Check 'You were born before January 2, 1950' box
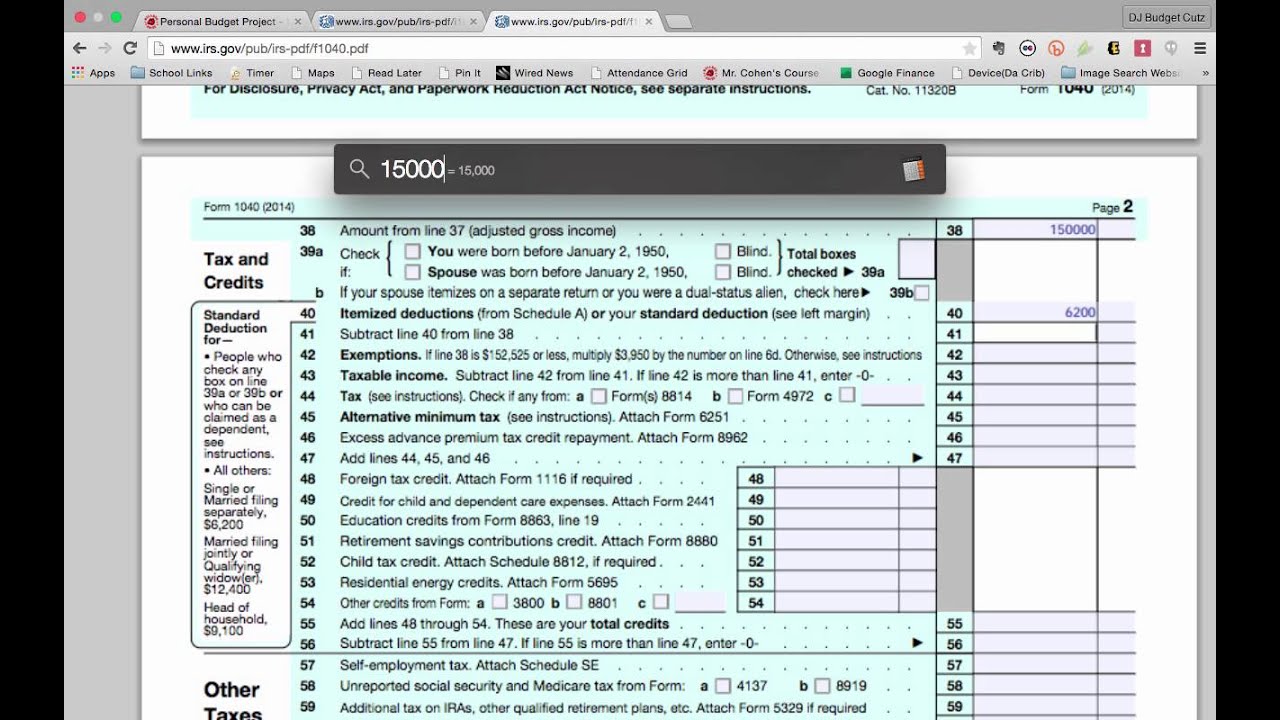Viewport: 1280px width, 720px height. tap(412, 252)
